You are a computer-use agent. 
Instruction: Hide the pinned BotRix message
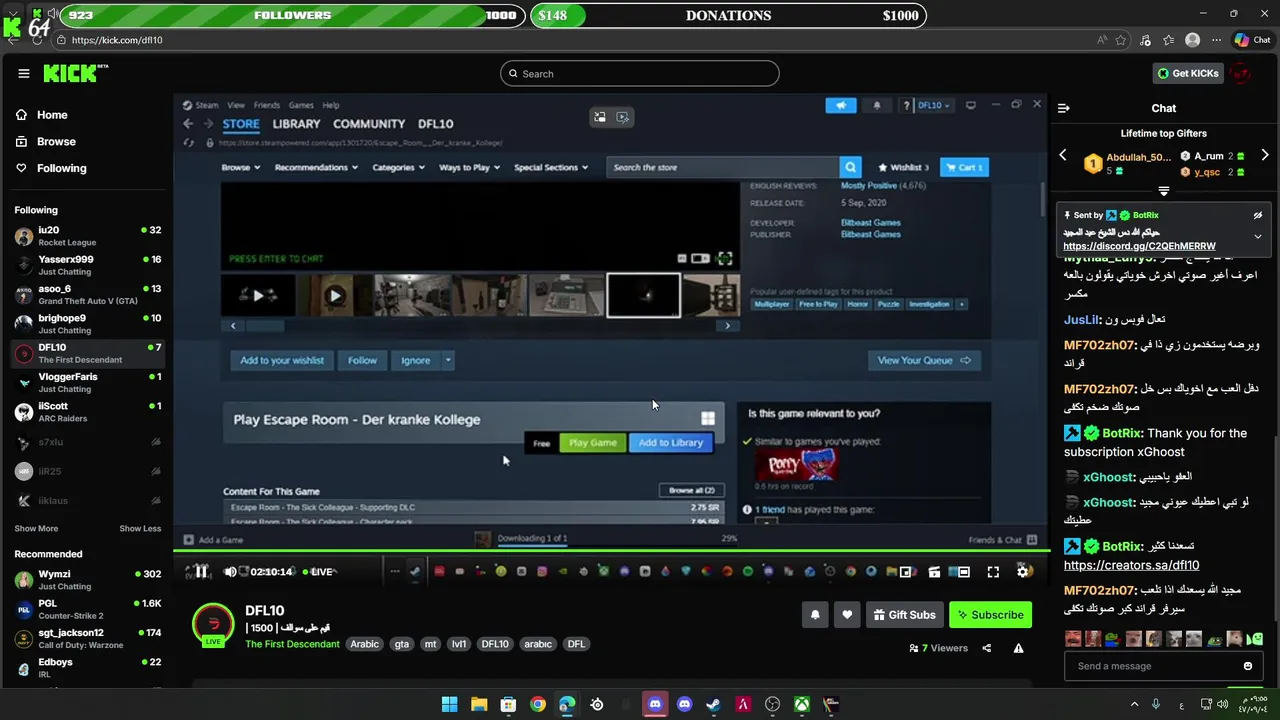point(1258,215)
